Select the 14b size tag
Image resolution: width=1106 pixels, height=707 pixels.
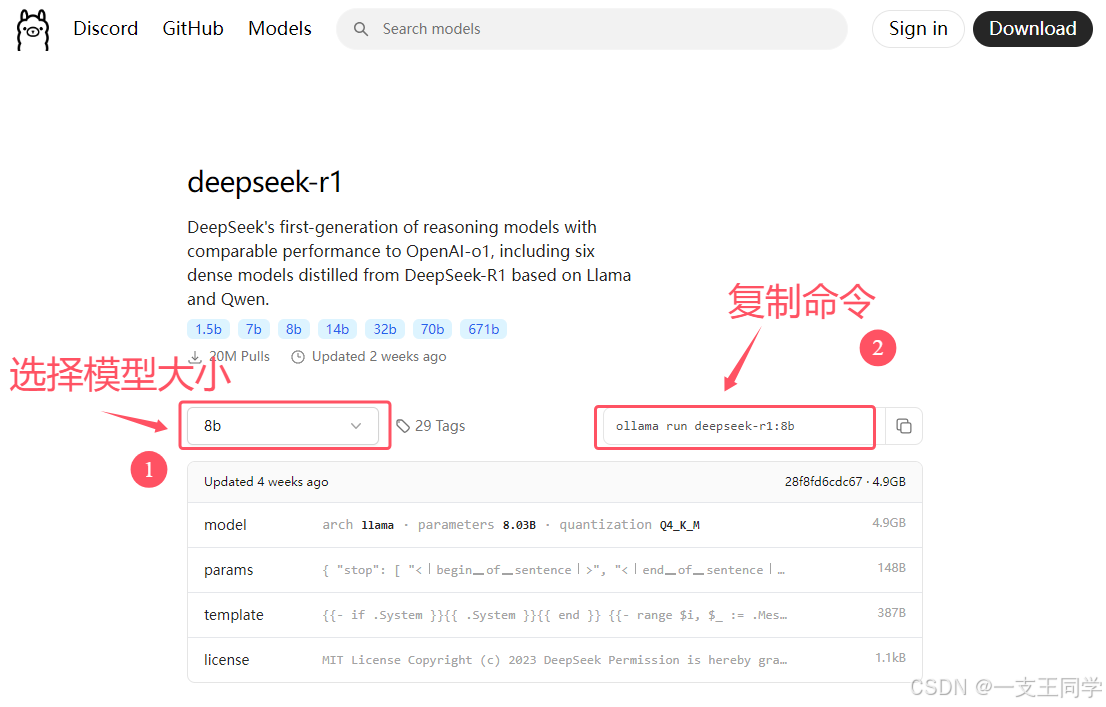(337, 330)
